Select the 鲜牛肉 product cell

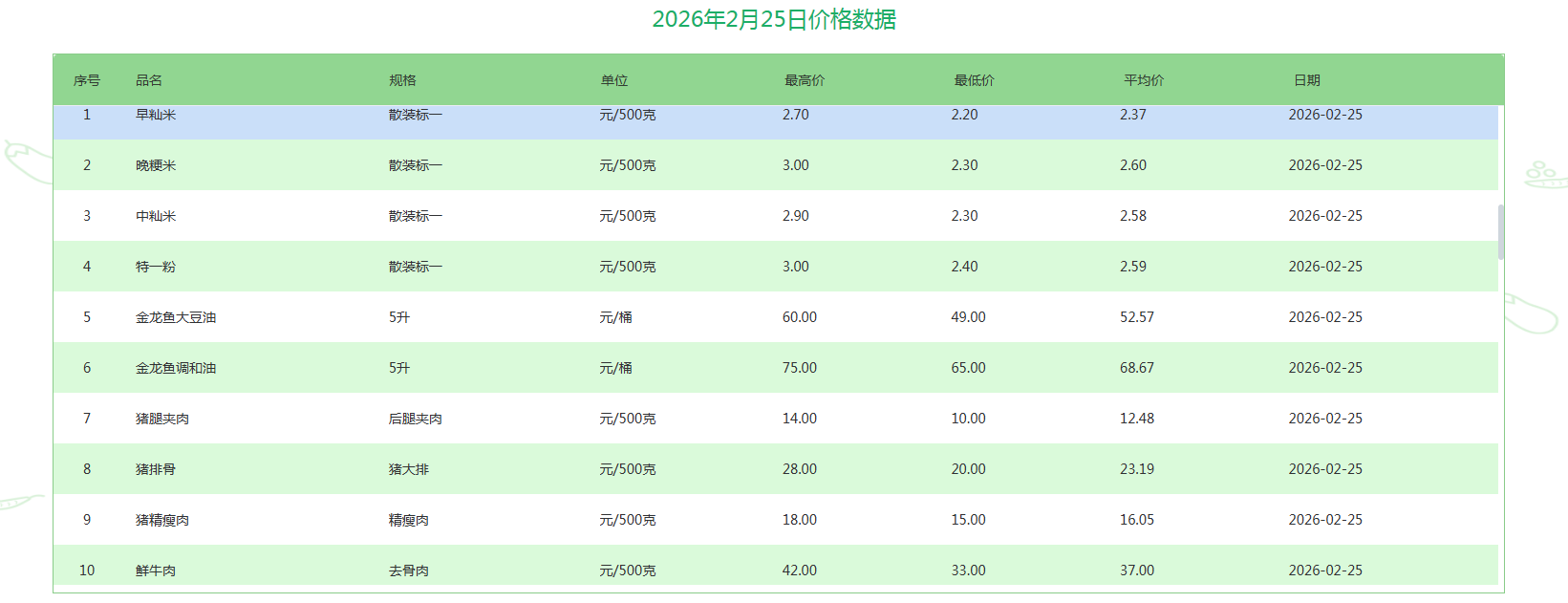[156, 571]
